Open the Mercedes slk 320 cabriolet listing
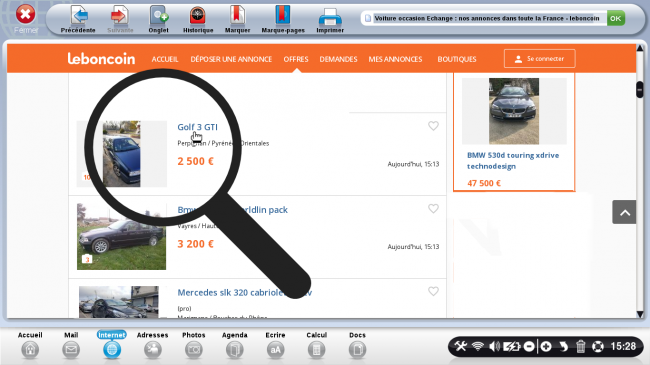 245,293
